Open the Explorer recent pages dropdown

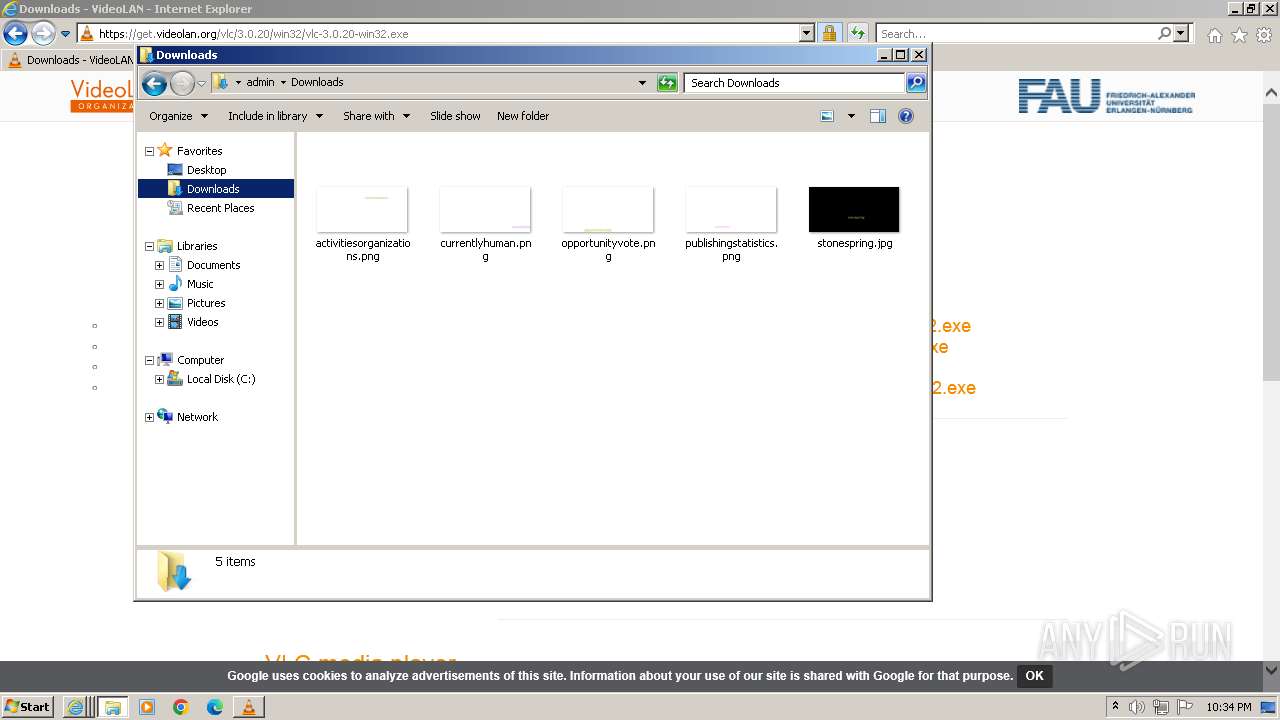[201, 83]
